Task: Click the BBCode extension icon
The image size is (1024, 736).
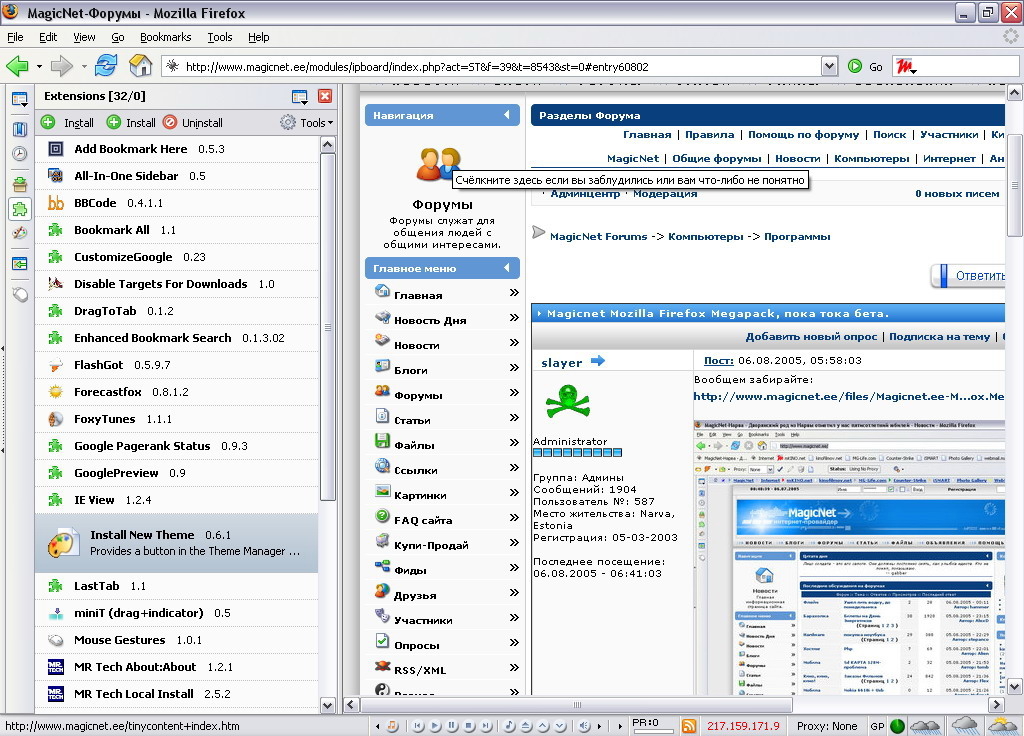Action: pyautogui.click(x=56, y=203)
